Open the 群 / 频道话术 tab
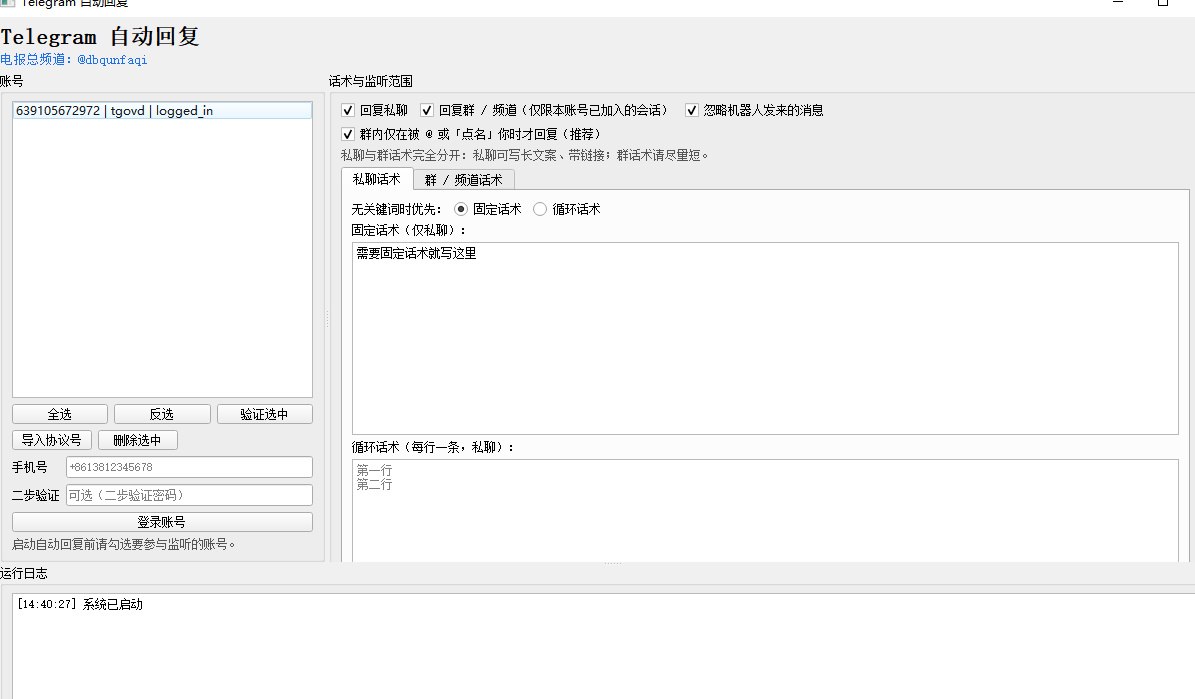The width and height of the screenshot is (1195, 699). pos(463,180)
